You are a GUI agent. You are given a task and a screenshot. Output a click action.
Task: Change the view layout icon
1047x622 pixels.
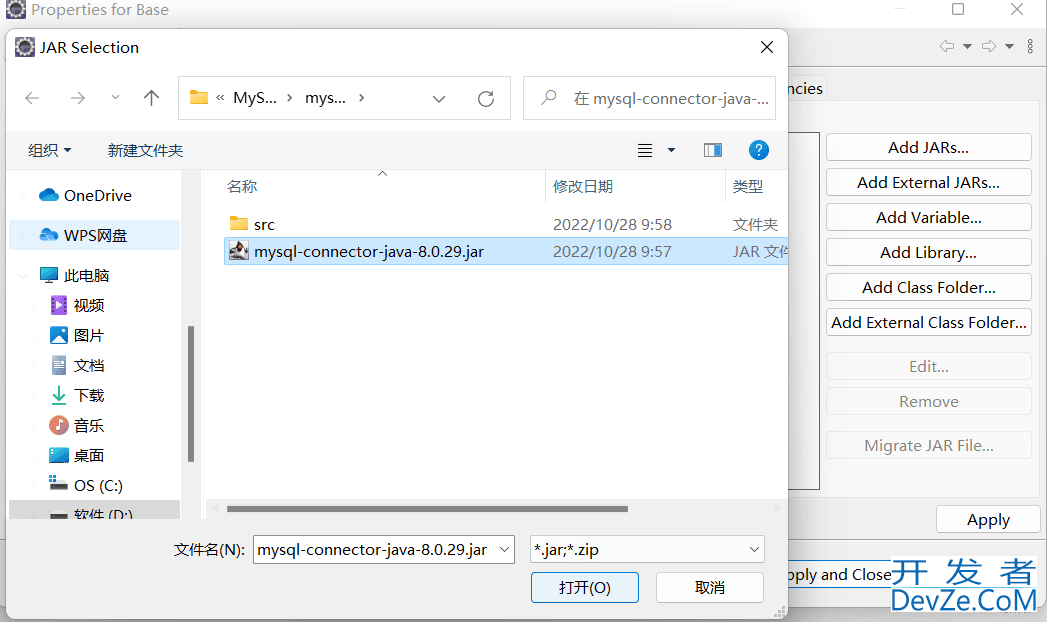point(644,150)
